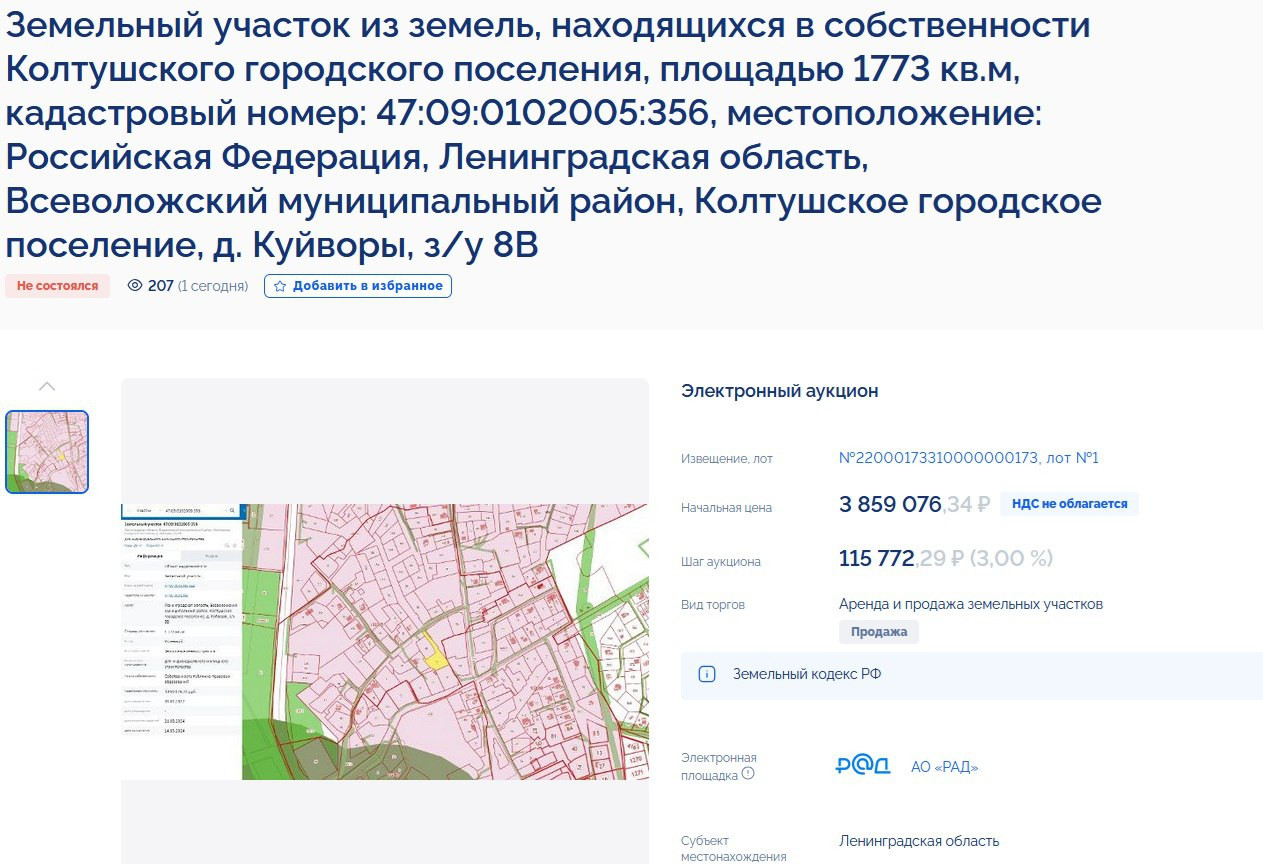1263x864 pixels.
Task: Click the Ленинградская область region value
Action: 919,841
